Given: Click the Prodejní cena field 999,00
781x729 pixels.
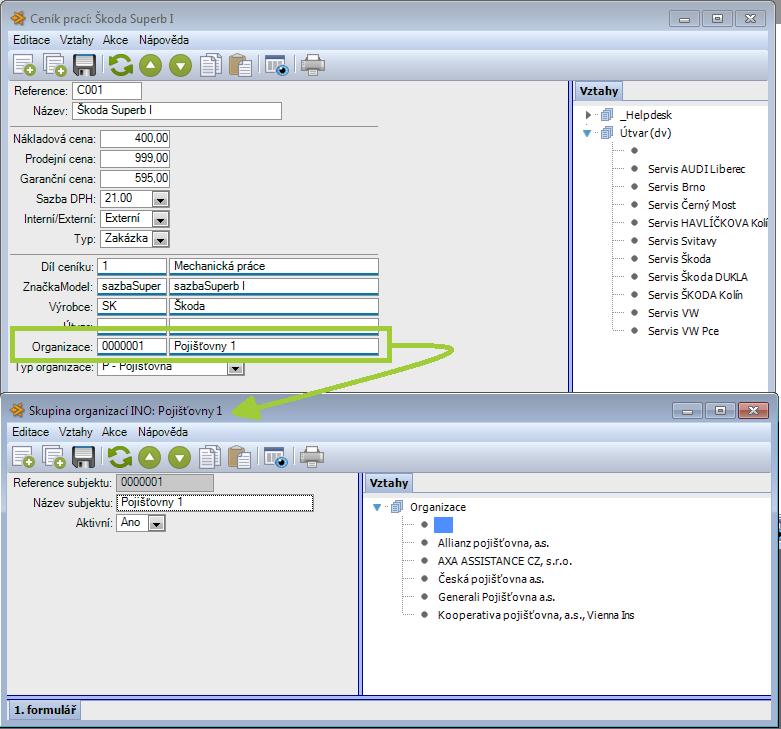Looking at the screenshot, I should click(135, 159).
